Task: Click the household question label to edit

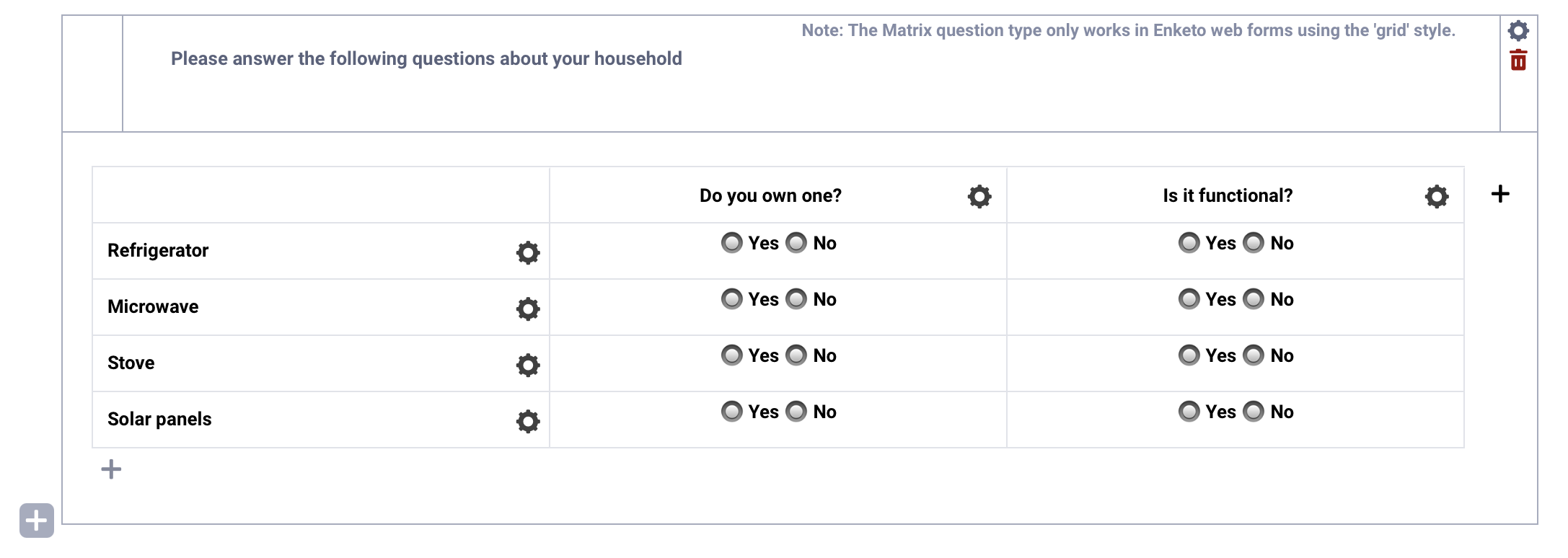Action: coord(426,58)
